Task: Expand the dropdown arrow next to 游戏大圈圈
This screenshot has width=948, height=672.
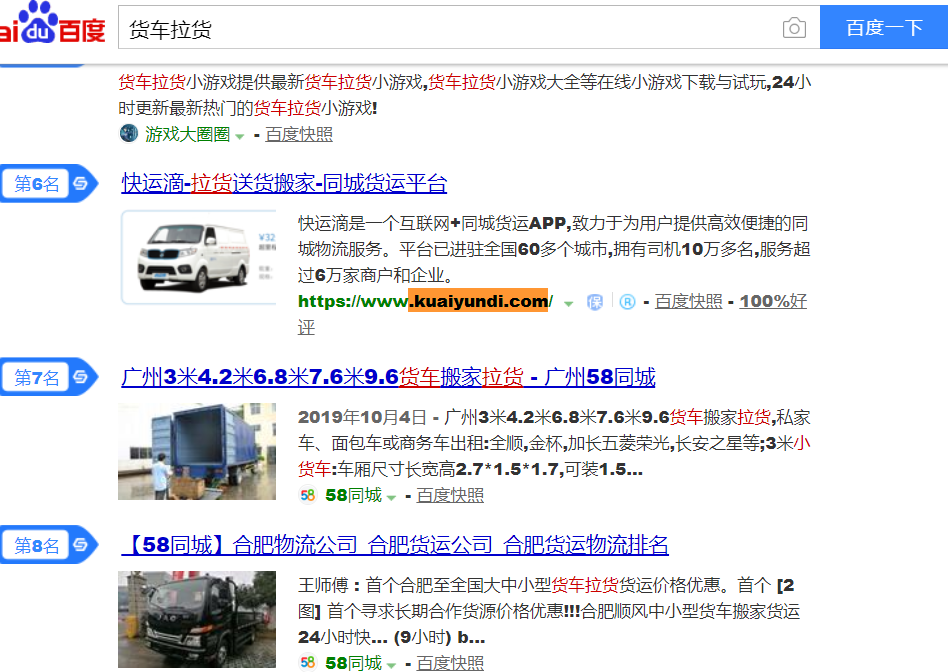Action: (239, 137)
